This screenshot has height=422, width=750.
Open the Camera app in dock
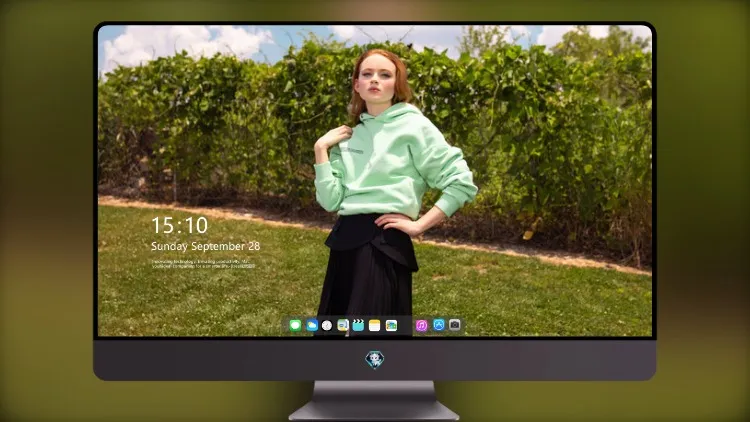pyautogui.click(x=455, y=325)
